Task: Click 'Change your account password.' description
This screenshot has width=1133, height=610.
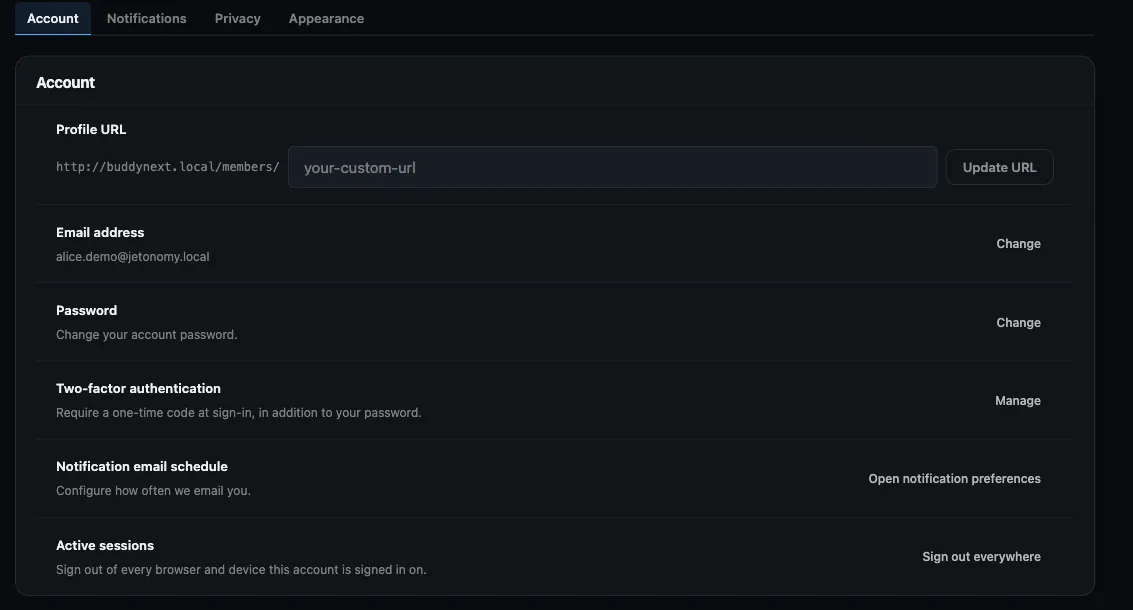Action: pyautogui.click(x=147, y=335)
